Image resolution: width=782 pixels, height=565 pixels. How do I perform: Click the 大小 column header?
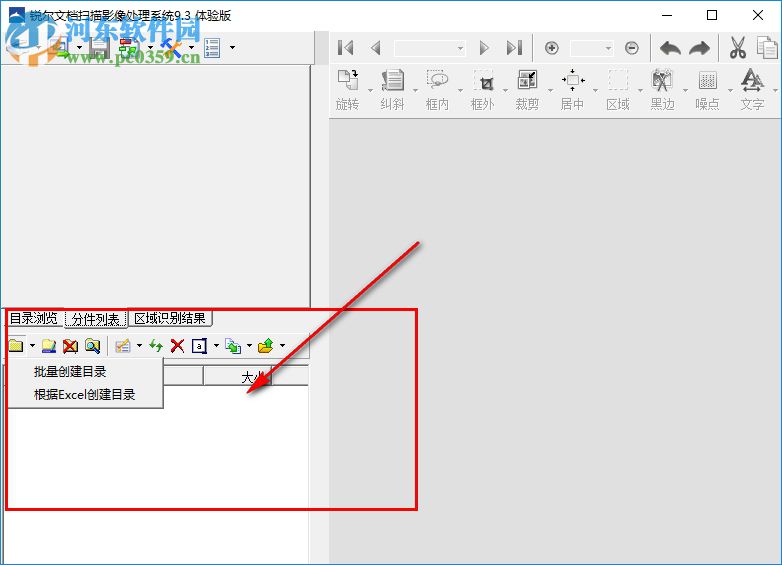point(237,377)
